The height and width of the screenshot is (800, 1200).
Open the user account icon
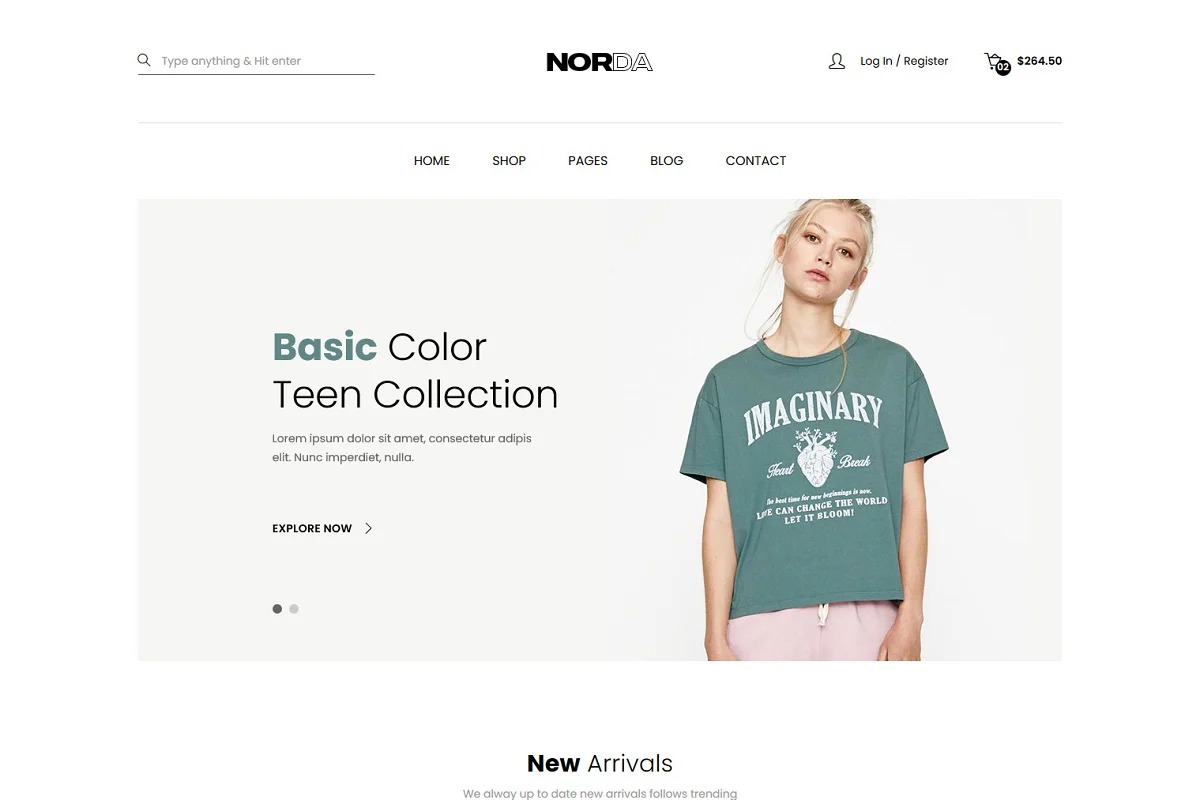click(x=837, y=61)
